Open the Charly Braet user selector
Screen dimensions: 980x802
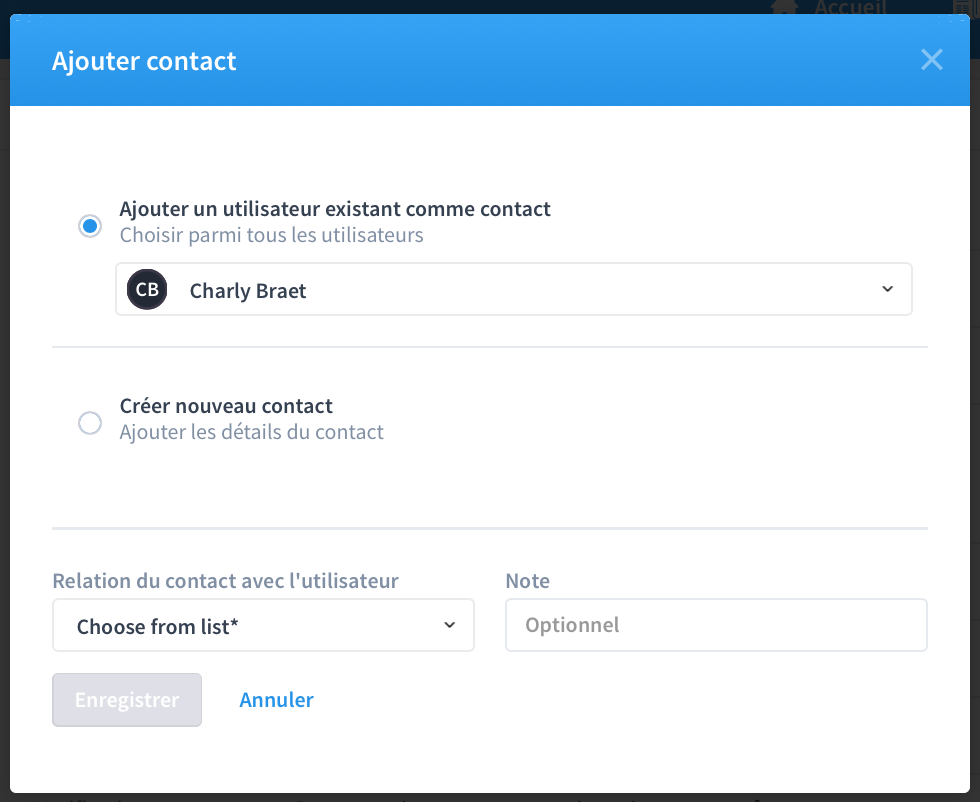click(514, 289)
